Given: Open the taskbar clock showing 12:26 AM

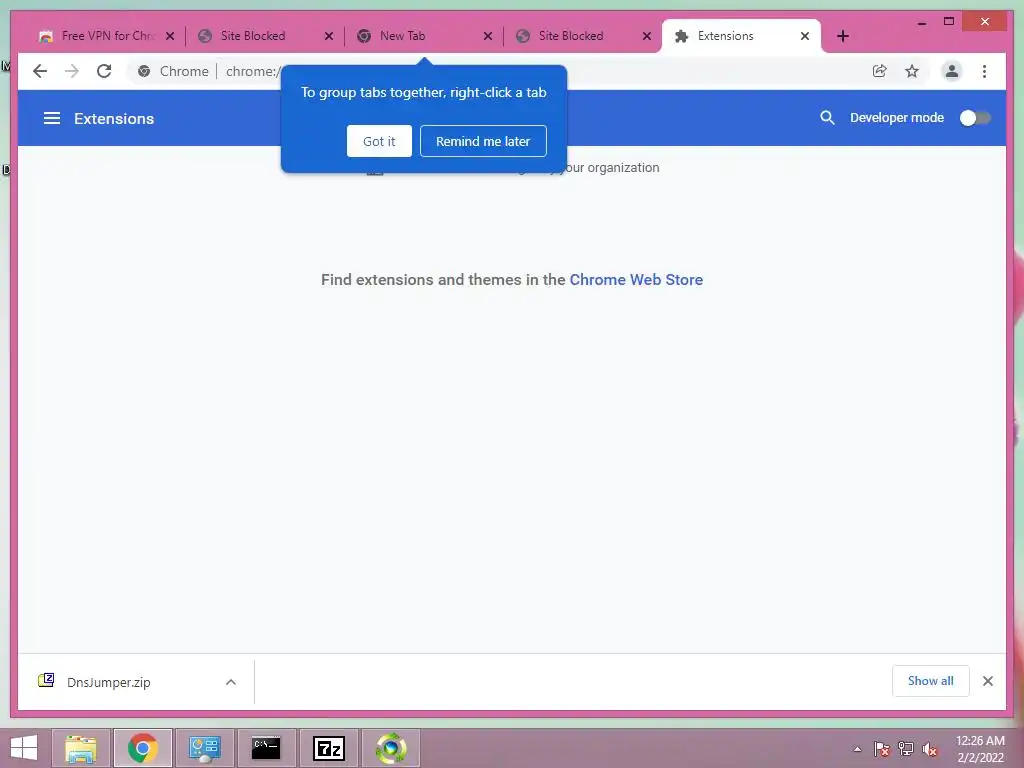Looking at the screenshot, I should tap(980, 749).
